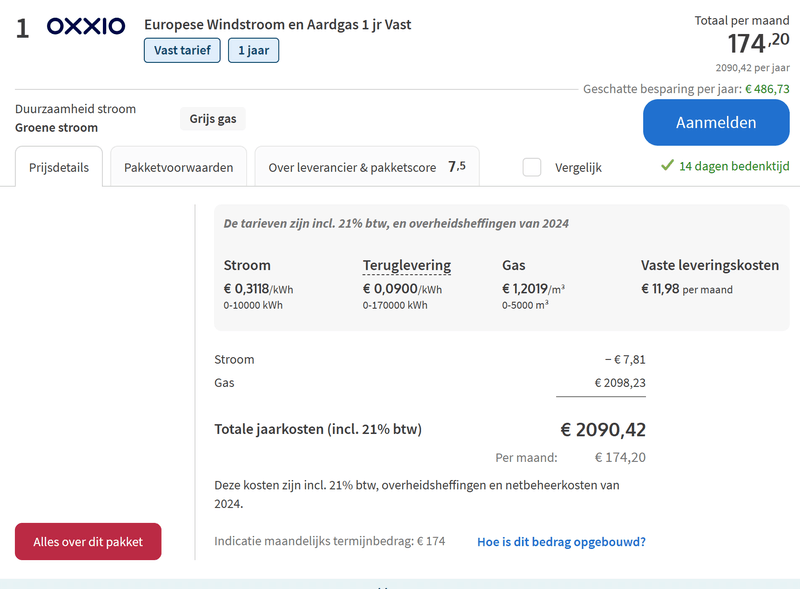Viewport: 800px width, 589px height.
Task: Click the 174,20 total per month price
Action: [x=757, y=43]
